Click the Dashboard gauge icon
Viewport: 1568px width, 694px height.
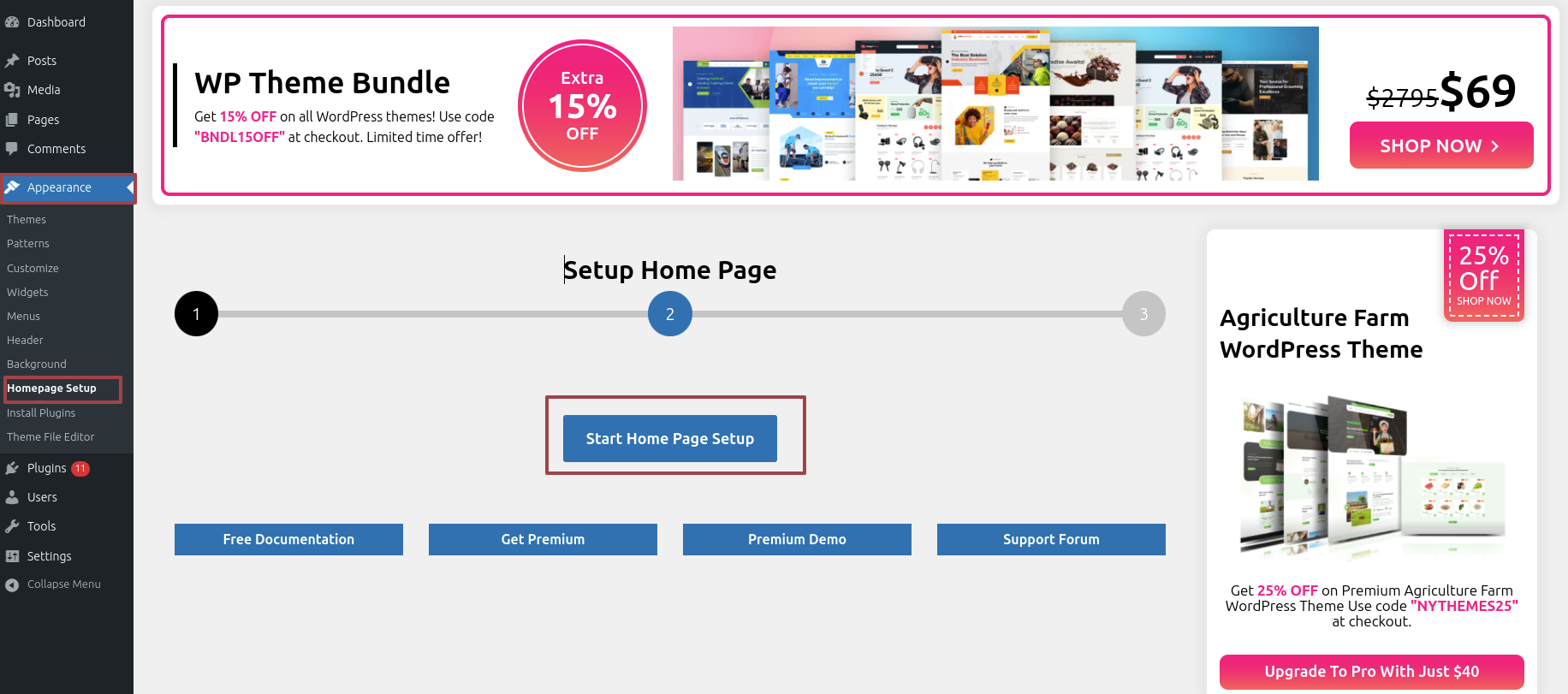point(12,22)
